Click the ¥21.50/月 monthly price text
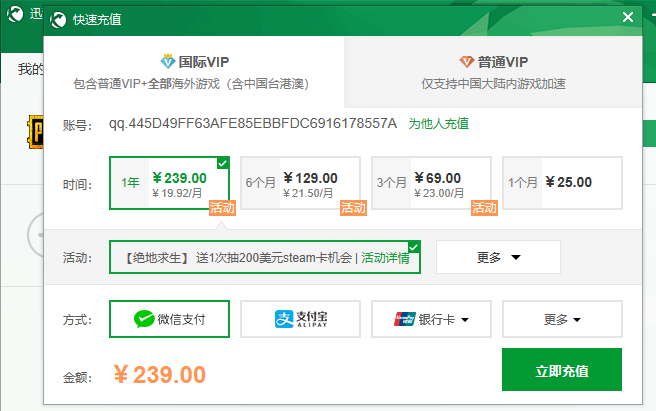Viewport: 656px width, 411px height. [308, 193]
